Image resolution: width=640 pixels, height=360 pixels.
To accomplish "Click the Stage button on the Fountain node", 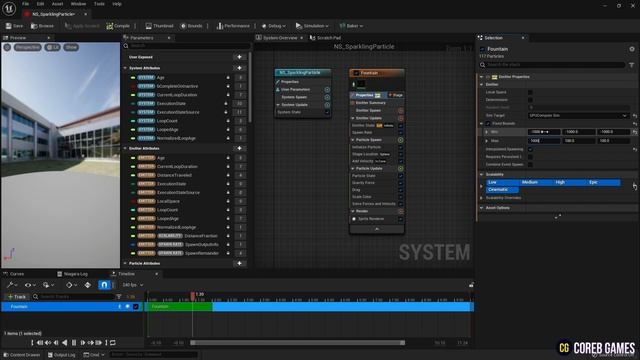I will point(396,95).
